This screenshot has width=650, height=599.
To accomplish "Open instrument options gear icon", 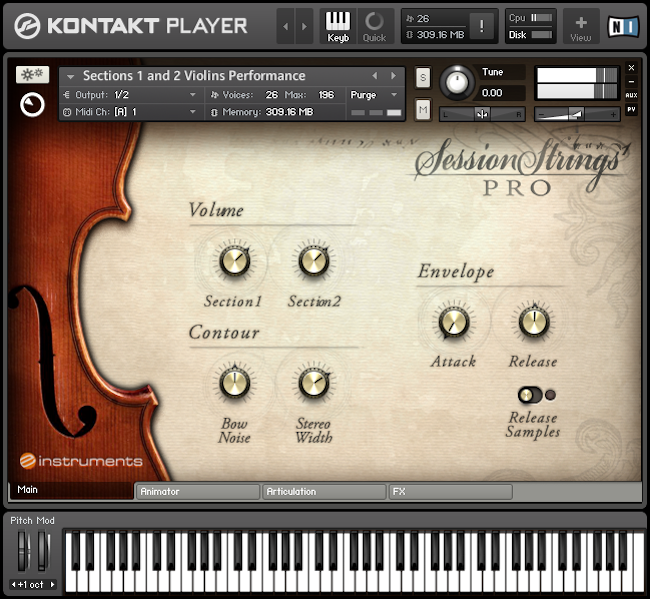I will point(32,75).
